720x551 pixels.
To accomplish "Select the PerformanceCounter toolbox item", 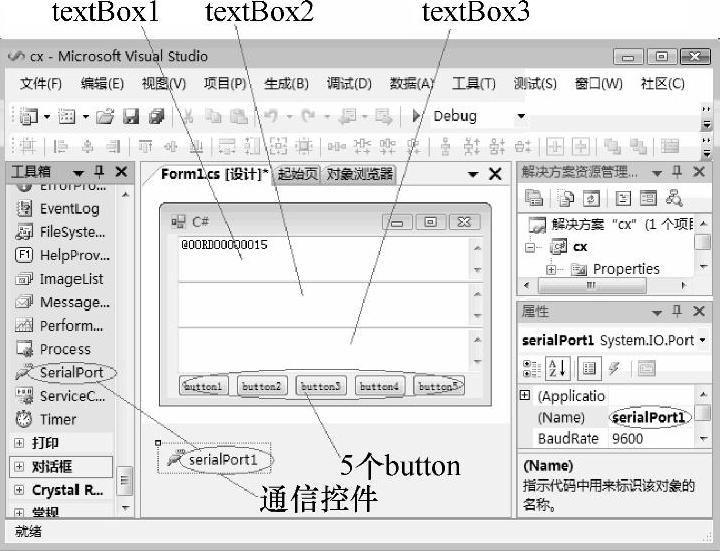I will [60, 326].
